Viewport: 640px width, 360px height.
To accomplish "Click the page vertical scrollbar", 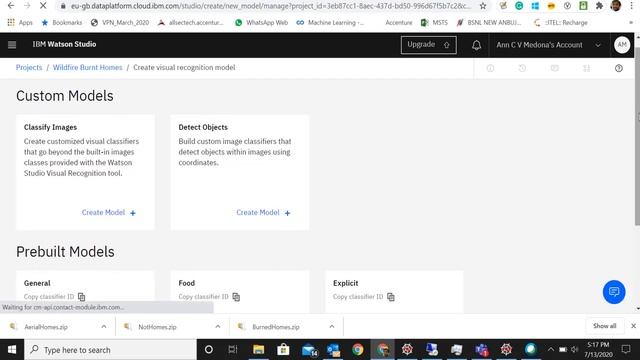I will 637,135.
